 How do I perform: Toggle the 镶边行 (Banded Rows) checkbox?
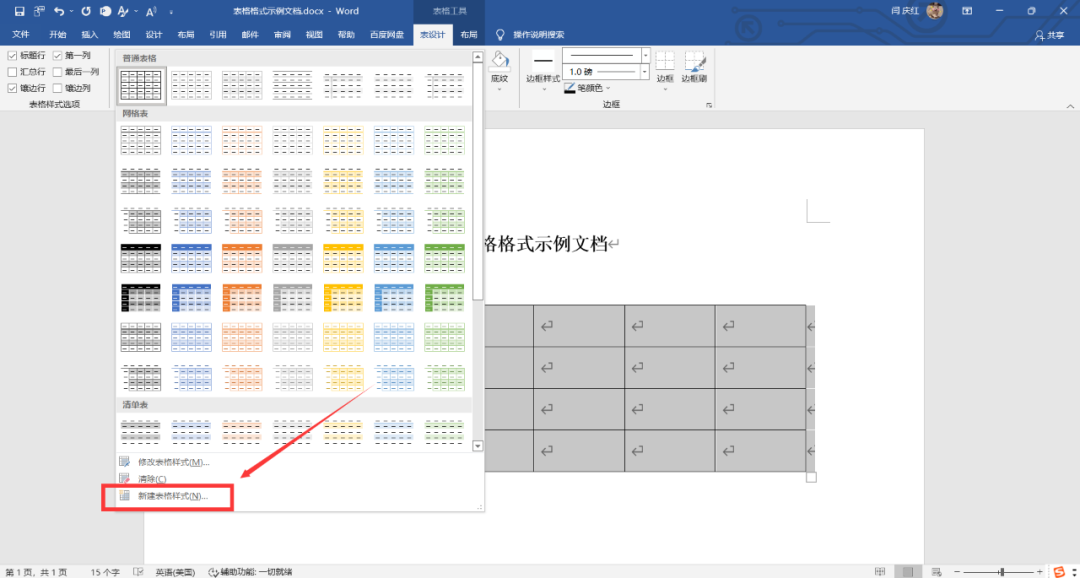coord(12,88)
